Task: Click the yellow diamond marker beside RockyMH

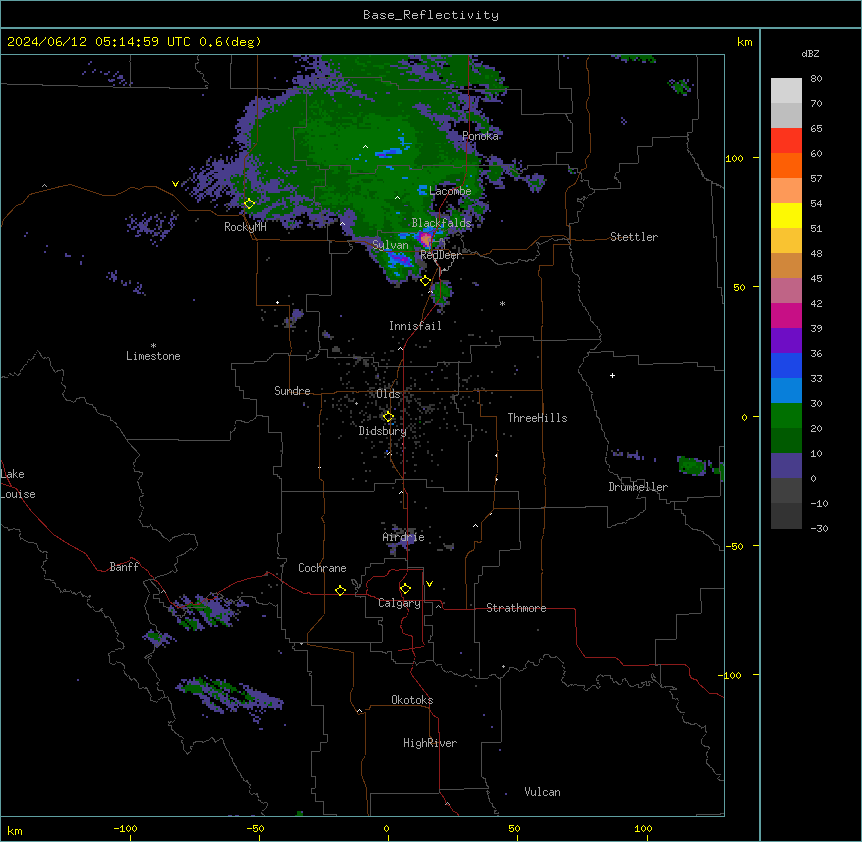Action: coord(249,204)
